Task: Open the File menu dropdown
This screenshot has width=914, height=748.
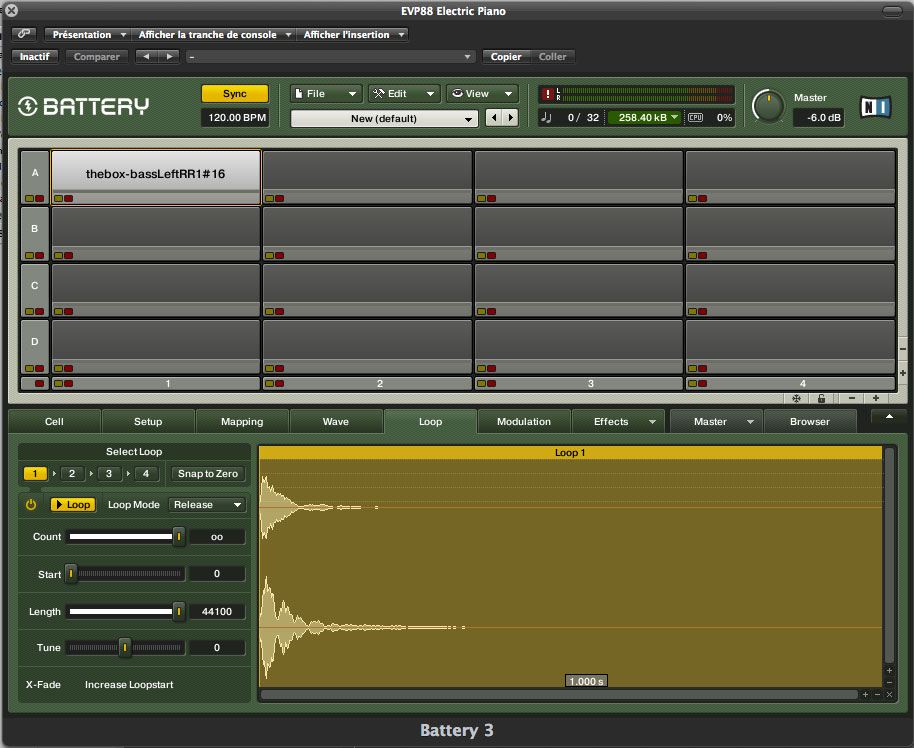Action: click(x=326, y=94)
